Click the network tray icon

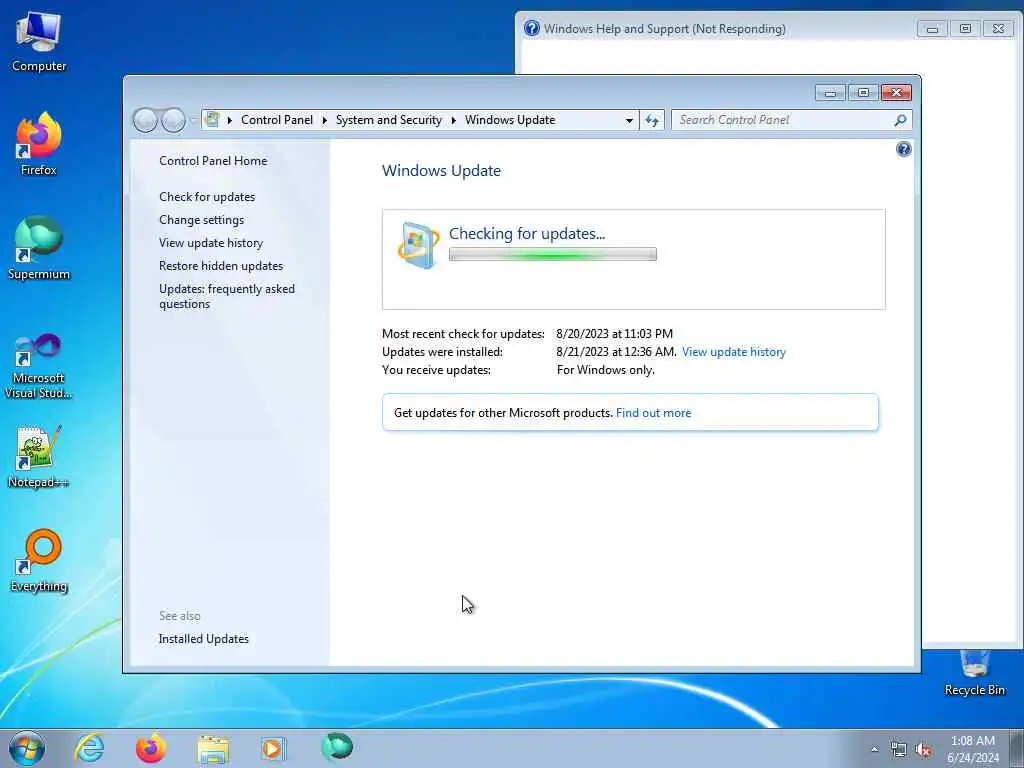(899, 750)
